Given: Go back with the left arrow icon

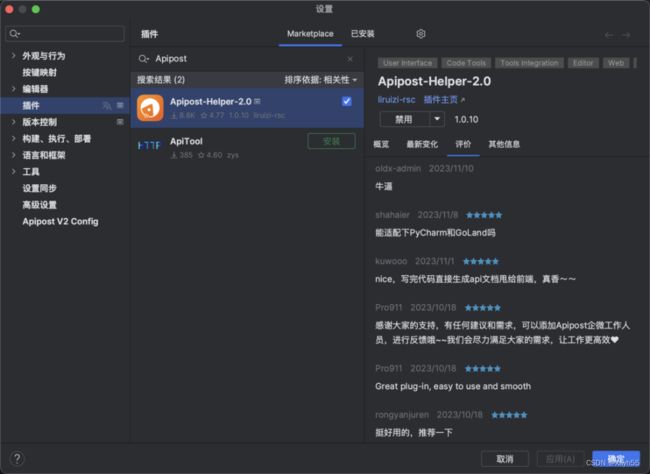Looking at the screenshot, I should tap(609, 35).
